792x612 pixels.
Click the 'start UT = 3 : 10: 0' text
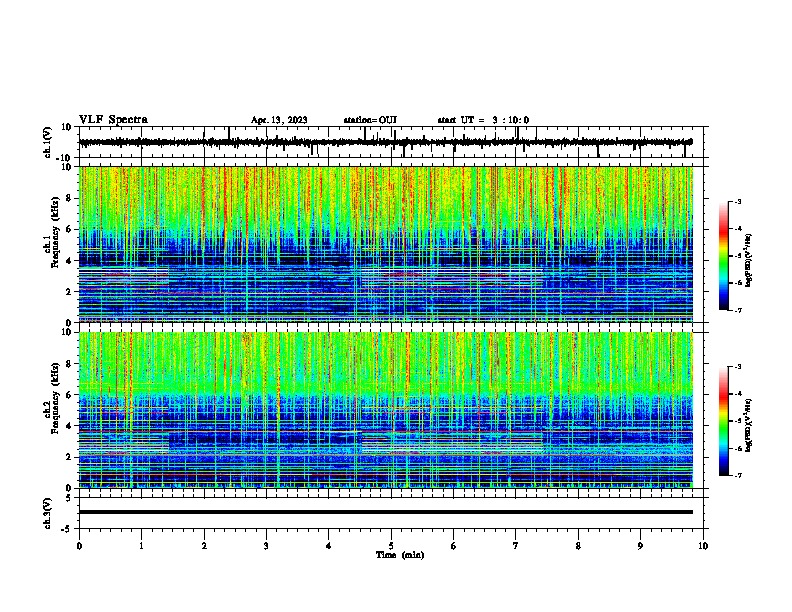coord(483,120)
